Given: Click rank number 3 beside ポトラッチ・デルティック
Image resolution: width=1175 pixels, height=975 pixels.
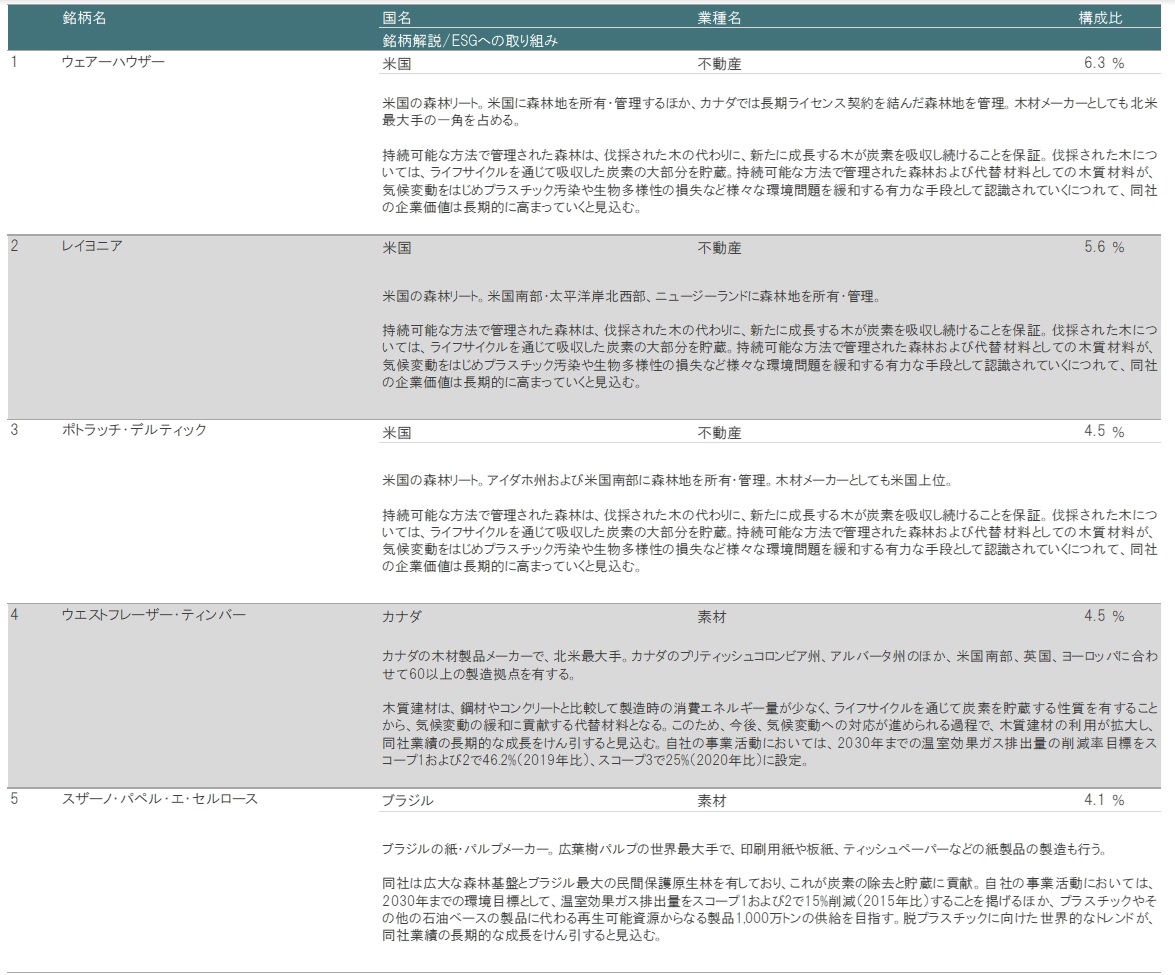Looking at the screenshot, I should [x=13, y=430].
